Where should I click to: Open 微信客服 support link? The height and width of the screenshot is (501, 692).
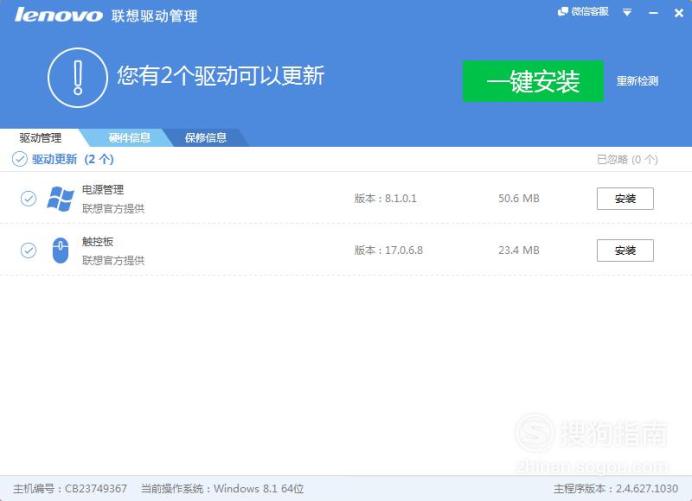pyautogui.click(x=583, y=12)
